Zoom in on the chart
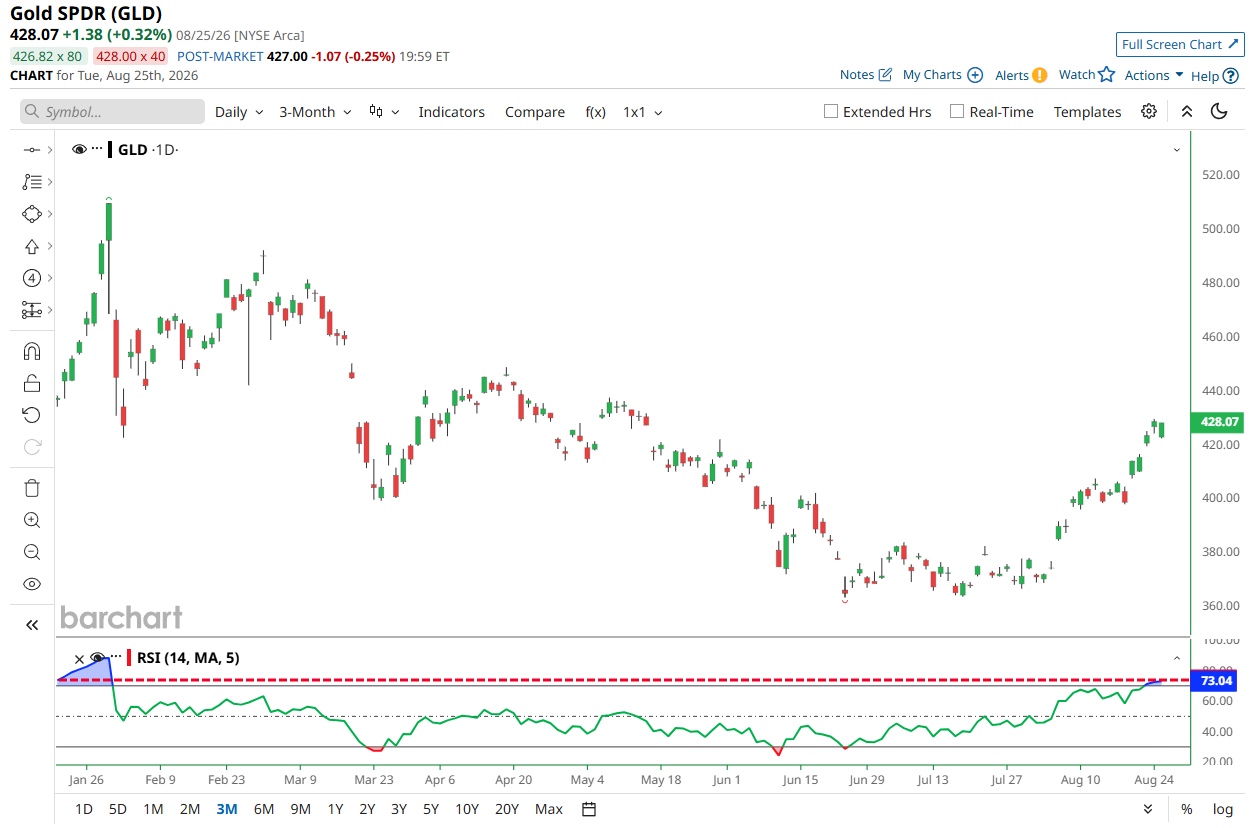Screen dimensions: 1254x828 31,520
